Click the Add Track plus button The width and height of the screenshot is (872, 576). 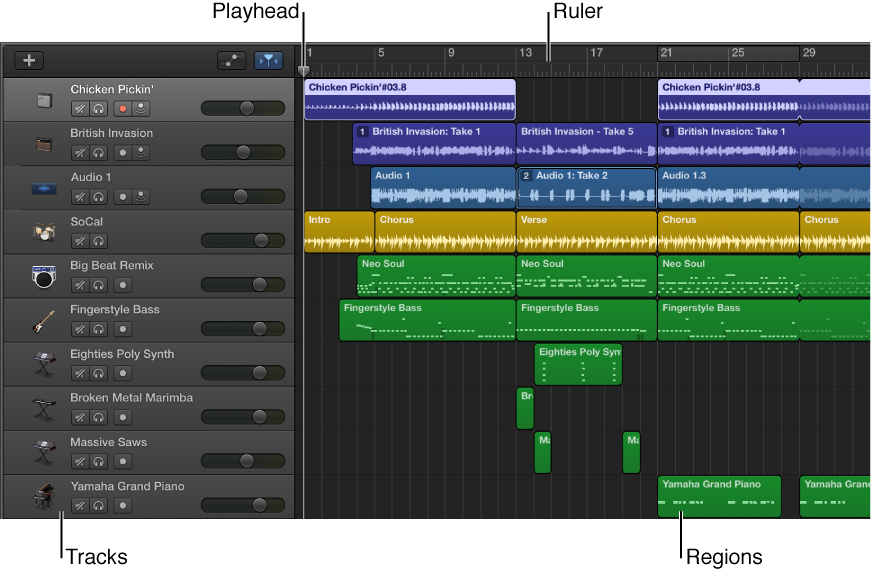click(28, 60)
